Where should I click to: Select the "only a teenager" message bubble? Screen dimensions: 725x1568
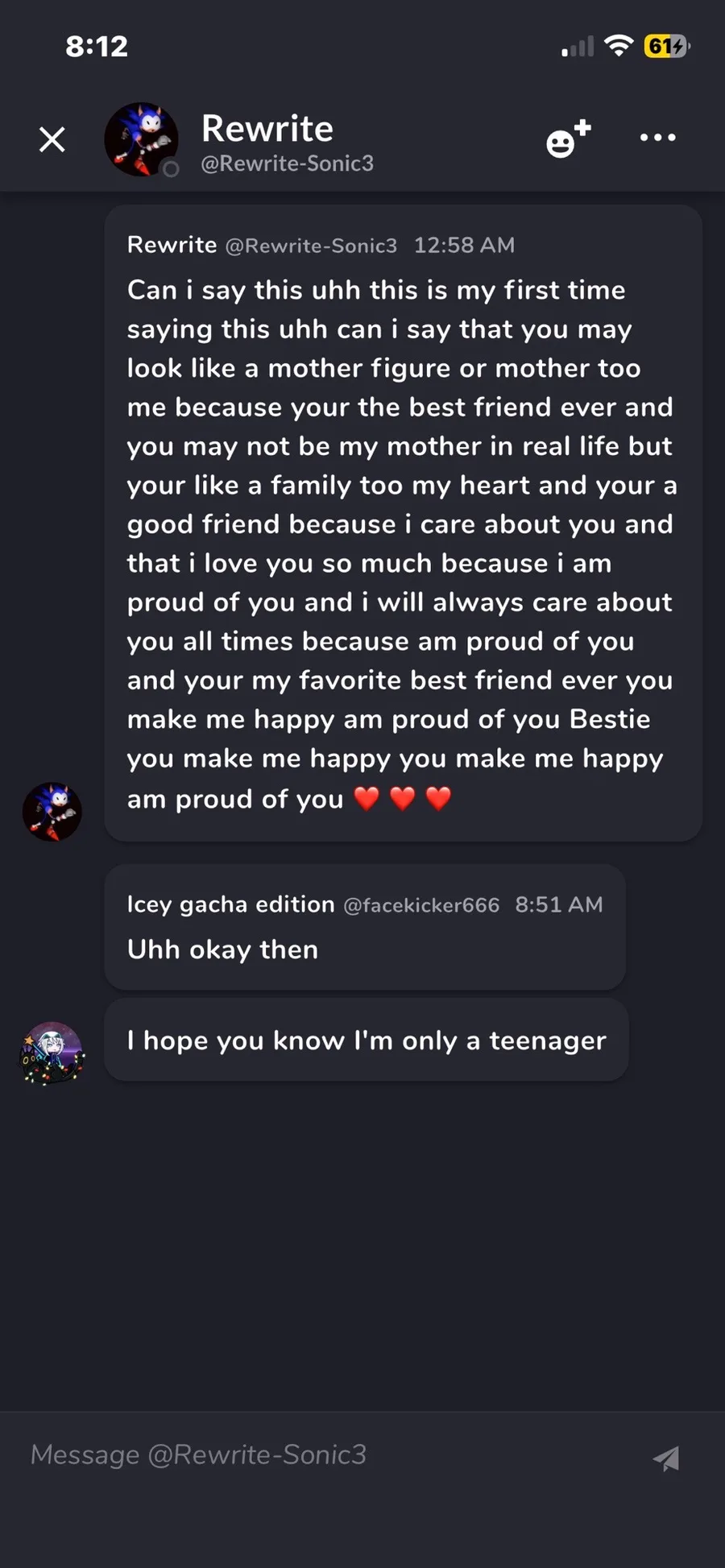point(367,1041)
